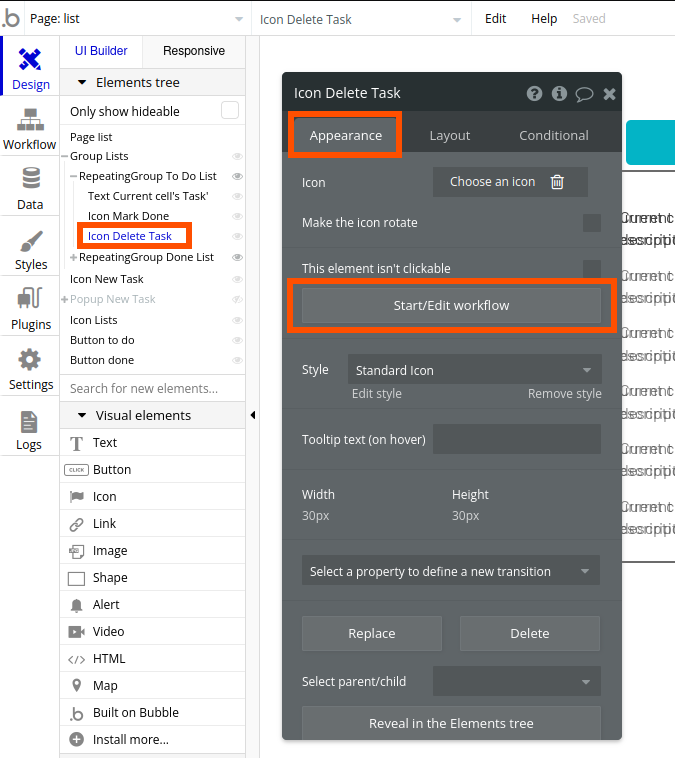This screenshot has height=758, width=675.
Task: Collapse left panel with arrow handle
Action: (252, 415)
